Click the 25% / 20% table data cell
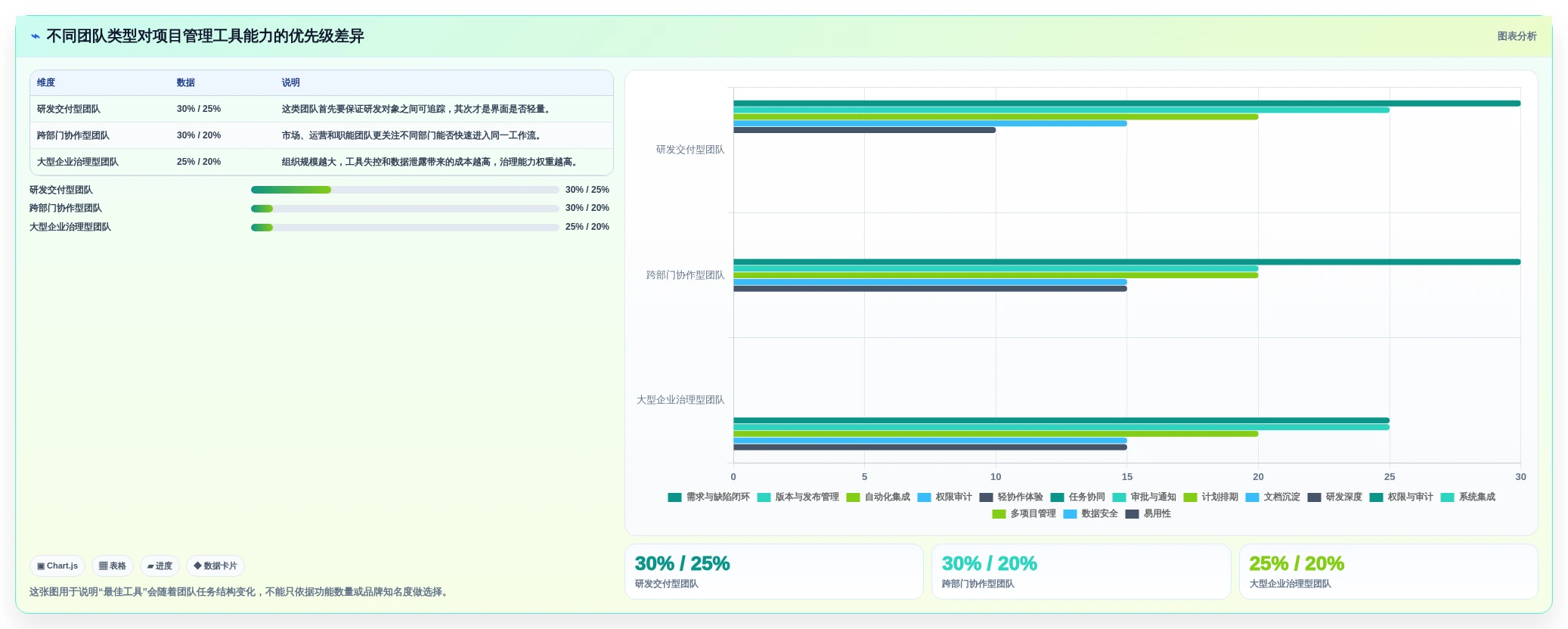The height and width of the screenshot is (629, 1568). click(x=199, y=162)
